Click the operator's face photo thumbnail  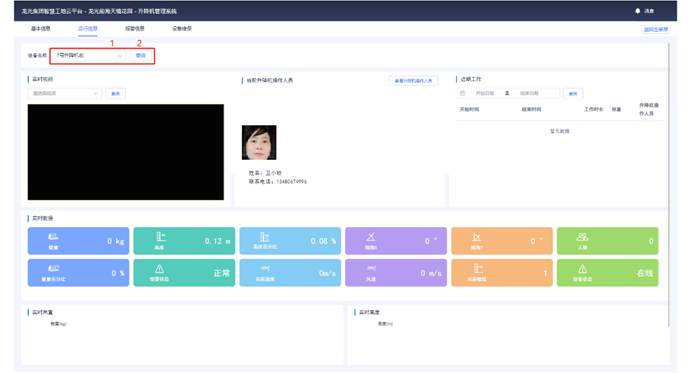pyautogui.click(x=259, y=142)
